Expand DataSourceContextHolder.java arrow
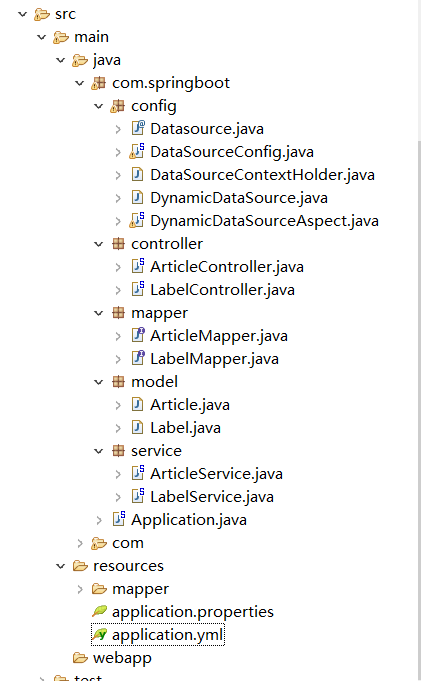The height and width of the screenshot is (681, 421). tap(118, 175)
